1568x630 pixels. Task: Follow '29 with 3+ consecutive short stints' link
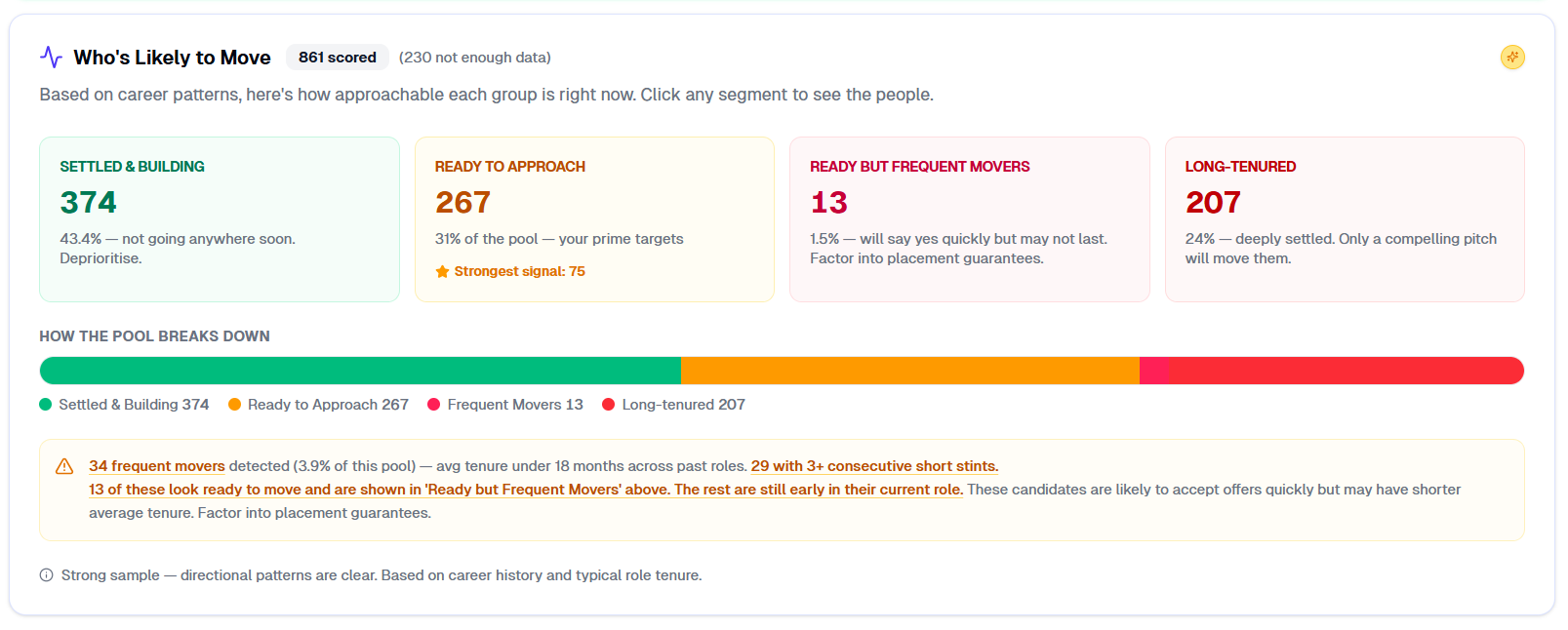pyautogui.click(x=874, y=466)
